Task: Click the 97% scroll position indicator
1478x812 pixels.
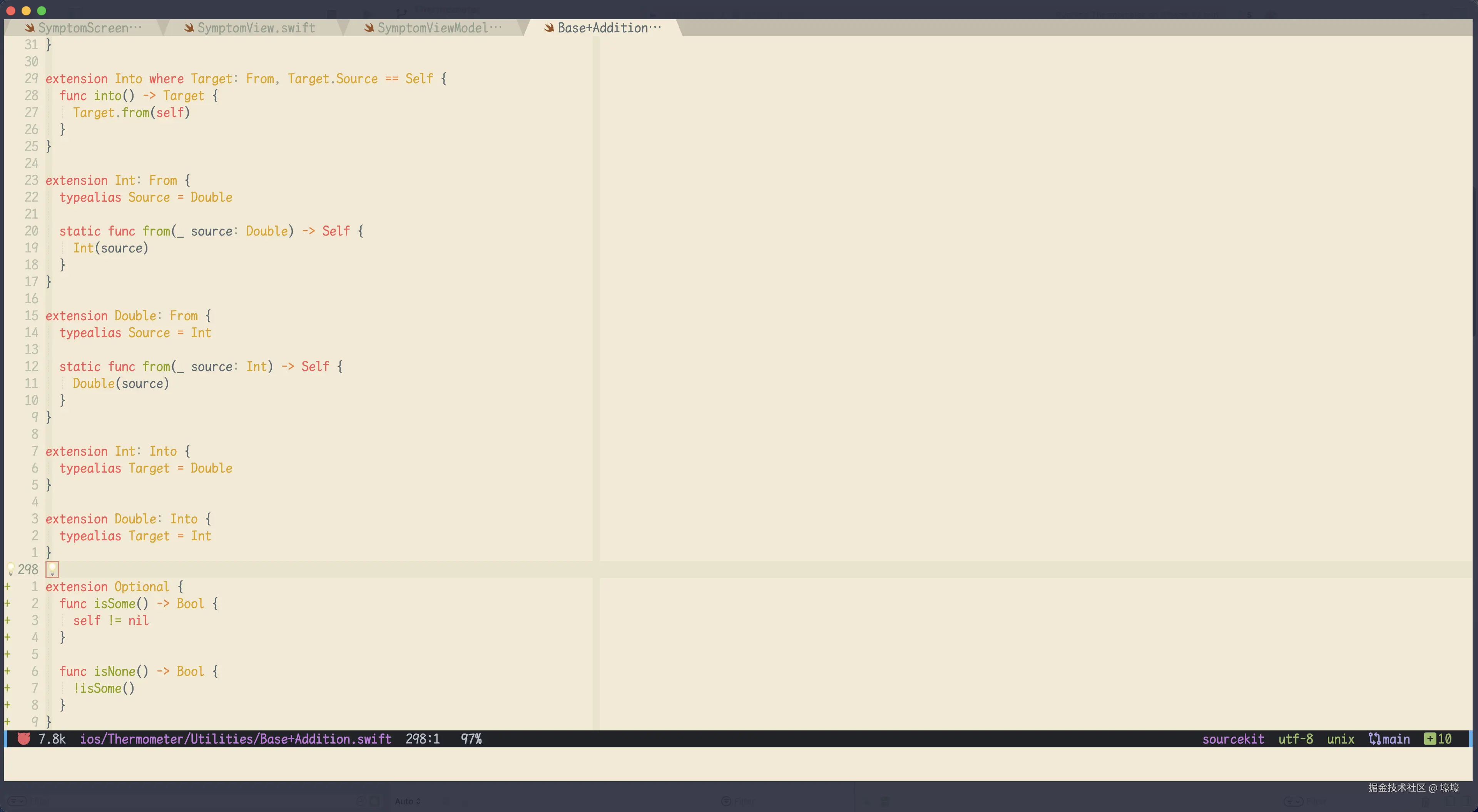Action: point(471,738)
